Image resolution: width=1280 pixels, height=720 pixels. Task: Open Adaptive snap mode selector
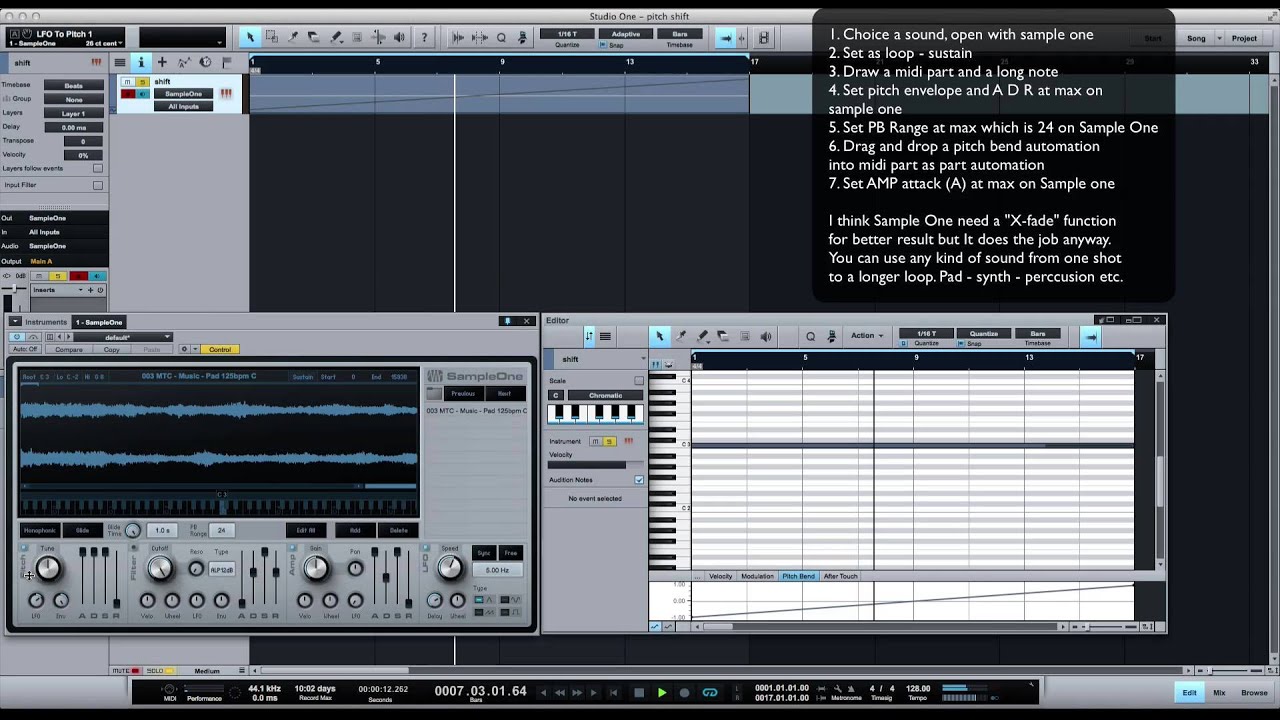[x=626, y=34]
